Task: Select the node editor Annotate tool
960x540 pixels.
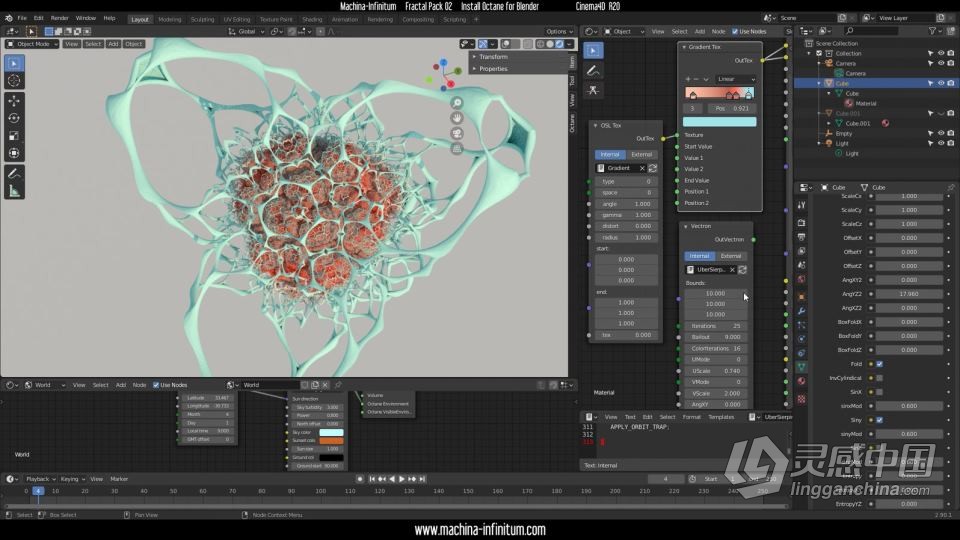Action: tap(593, 70)
